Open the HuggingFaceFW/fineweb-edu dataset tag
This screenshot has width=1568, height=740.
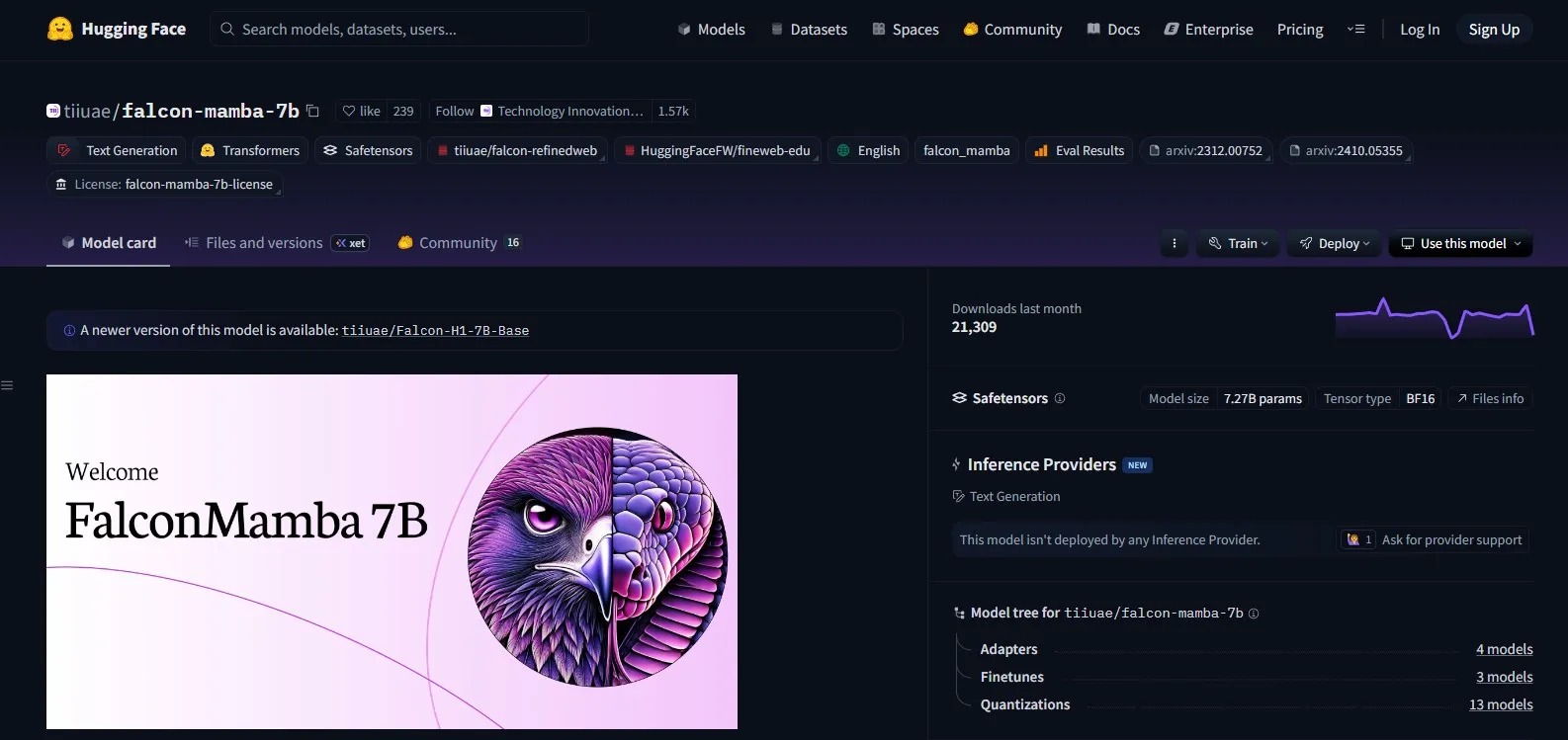(717, 150)
